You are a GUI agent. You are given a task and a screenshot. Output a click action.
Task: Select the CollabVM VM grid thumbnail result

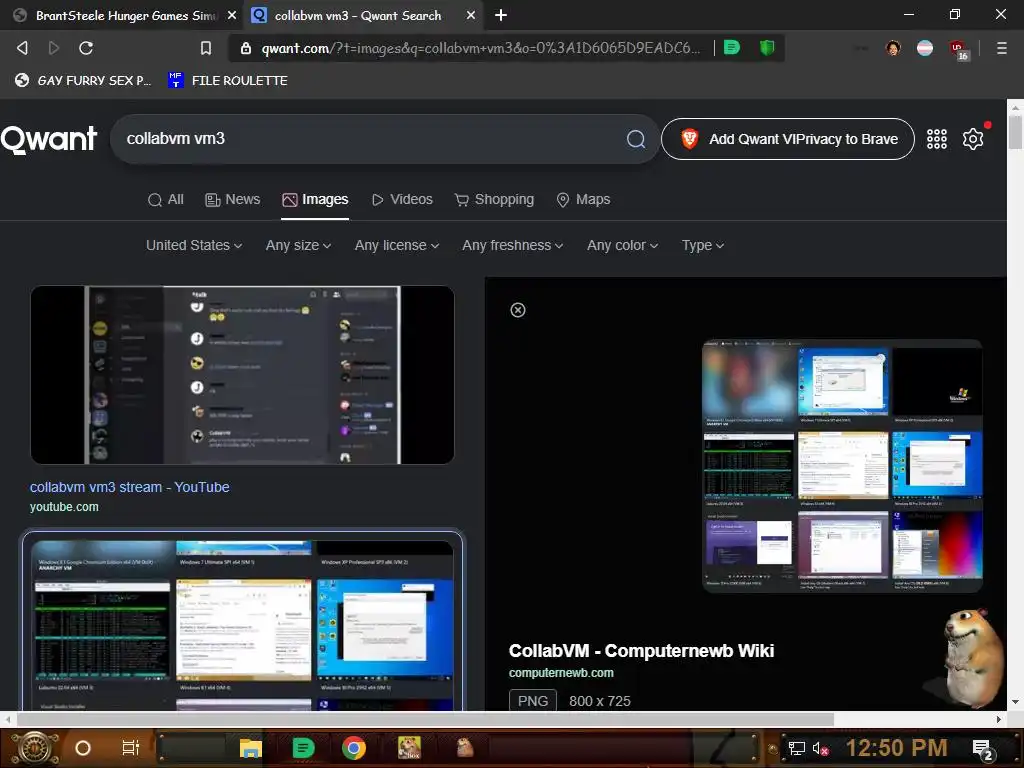coord(242,624)
